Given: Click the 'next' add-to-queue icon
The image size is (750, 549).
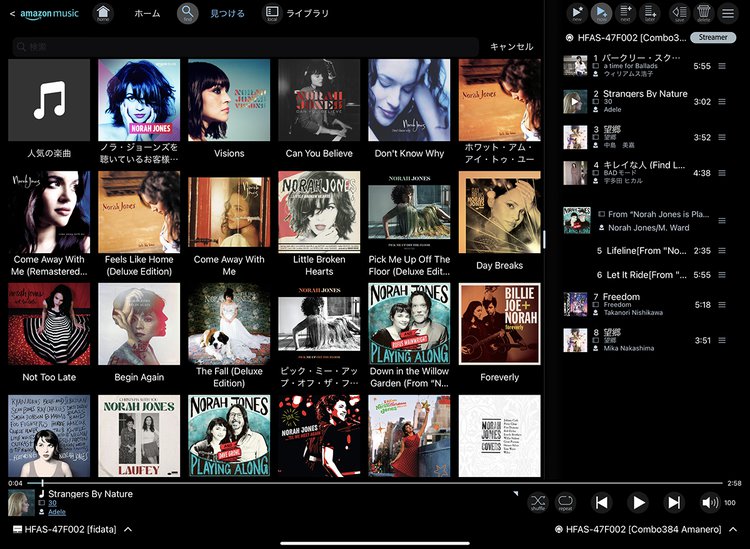Looking at the screenshot, I should [626, 13].
